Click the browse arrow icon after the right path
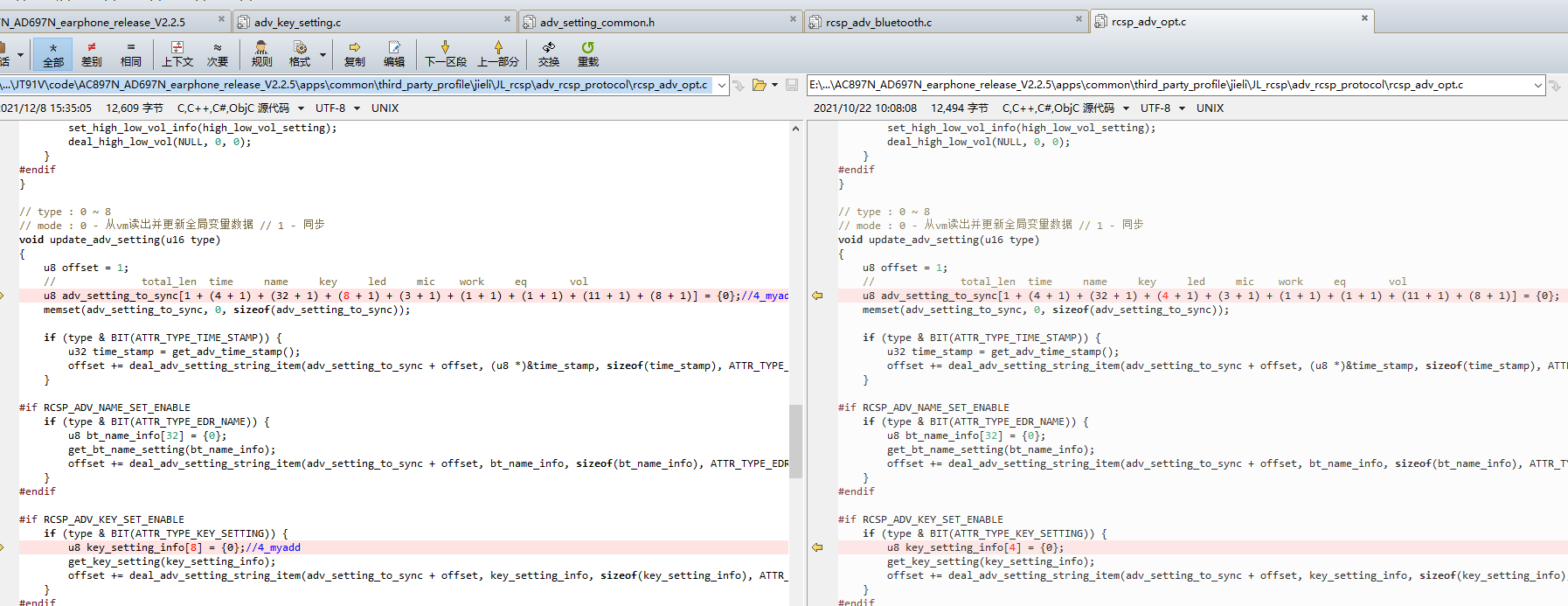Image resolution: width=1568 pixels, height=606 pixels. (x=1555, y=85)
